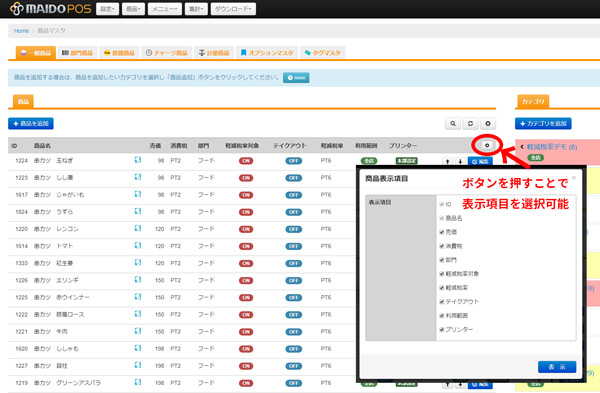Click the blue icon in row 1223
The width and height of the screenshot is (600, 393).
point(138,177)
